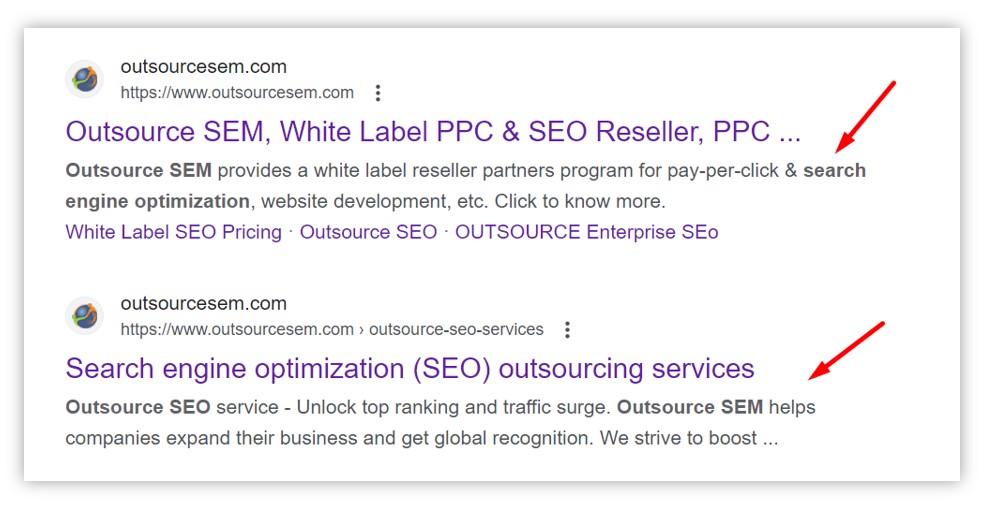Image resolution: width=1004 pixels, height=513 pixels.
Task: Click the https://www.outsourcesem.com URL of the first result
Action: tap(237, 93)
